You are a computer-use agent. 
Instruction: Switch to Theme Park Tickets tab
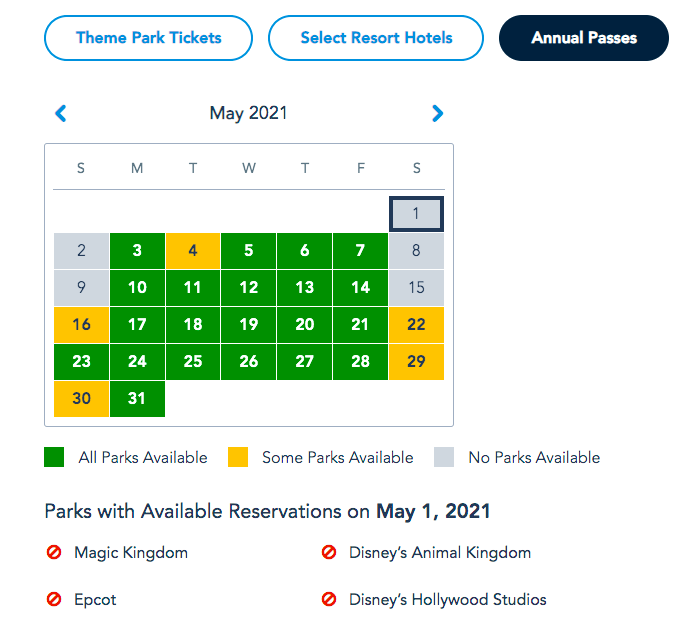pyautogui.click(x=148, y=38)
